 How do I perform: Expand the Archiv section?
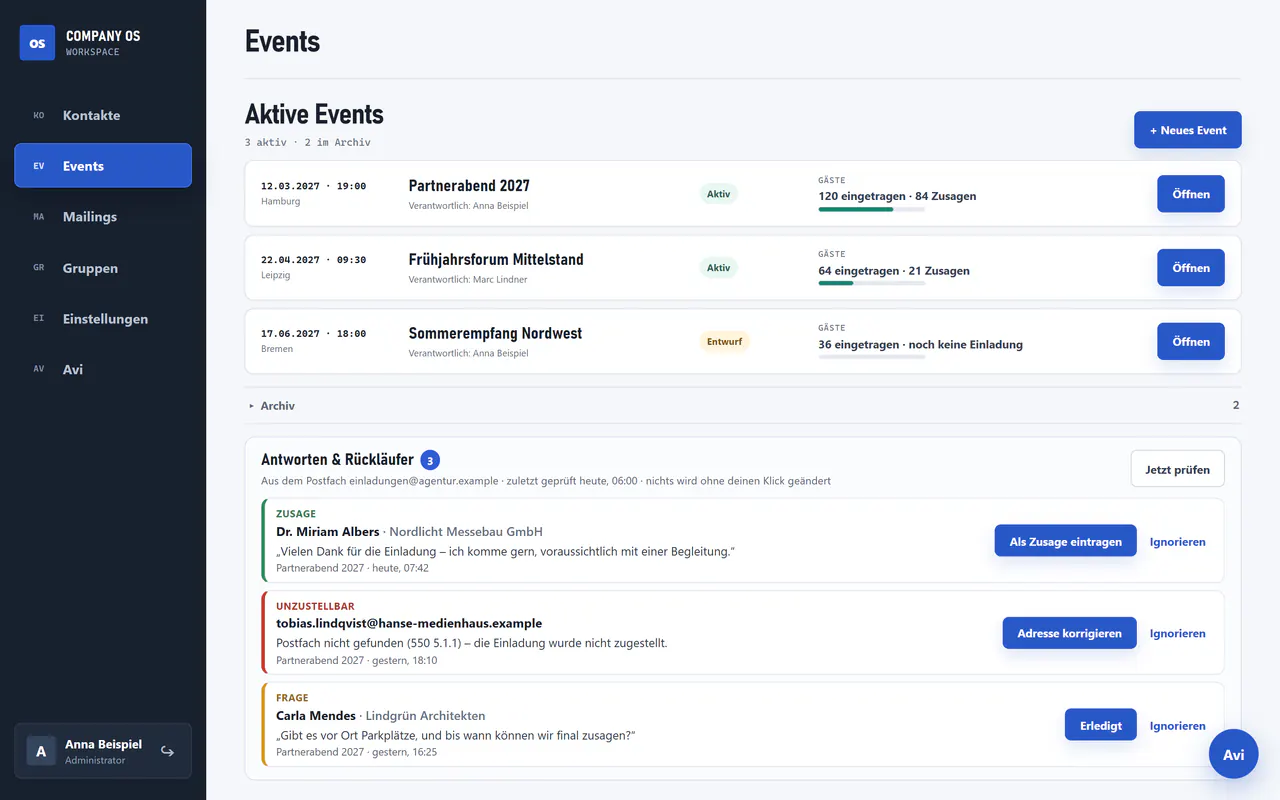[743, 405]
